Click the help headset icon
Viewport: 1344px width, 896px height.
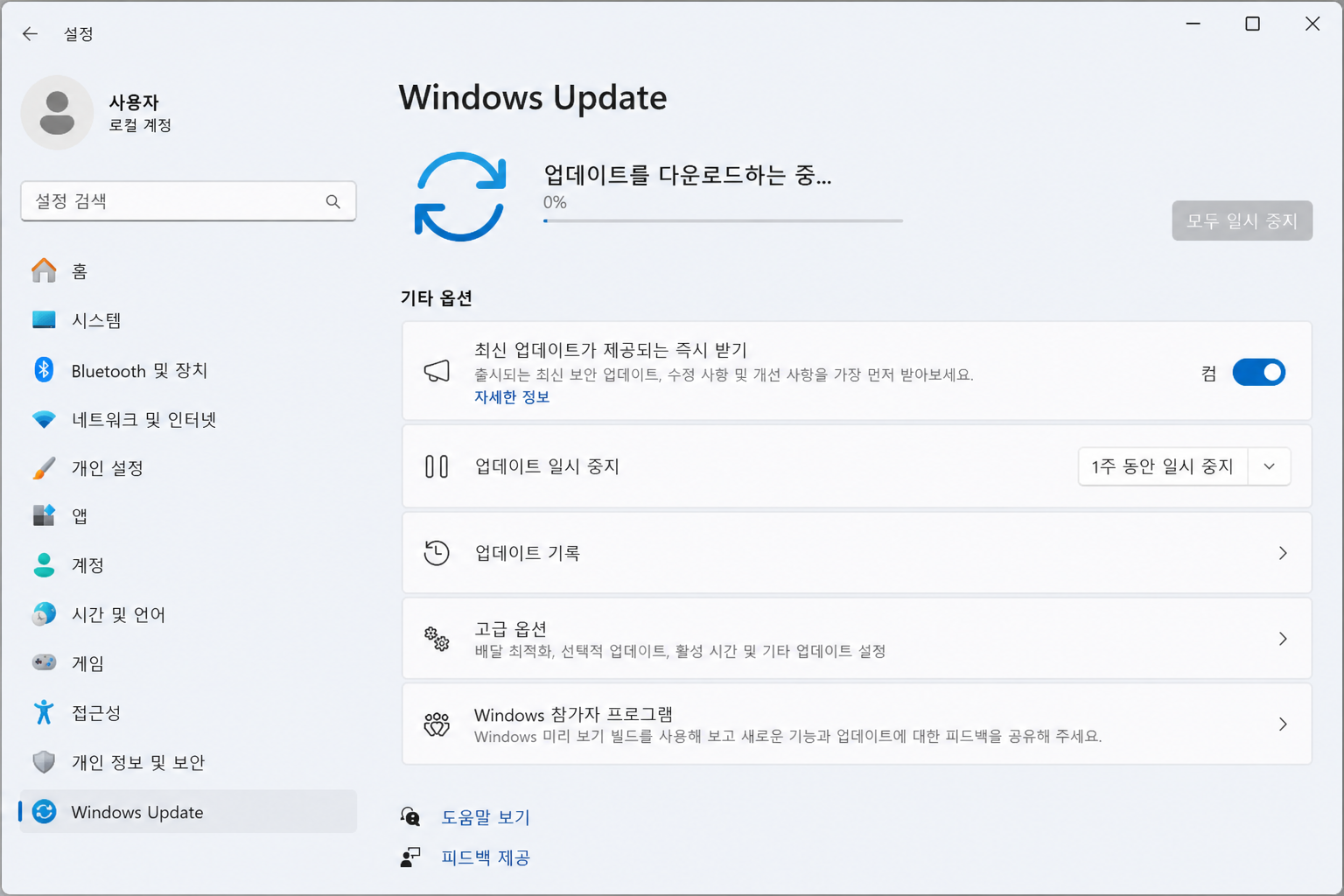[410, 816]
